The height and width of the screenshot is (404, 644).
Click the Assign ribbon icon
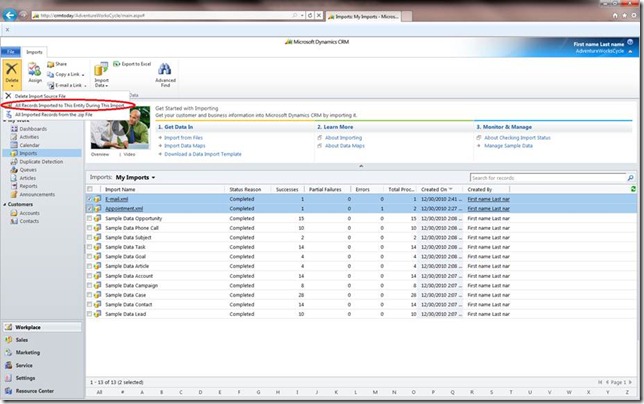[35, 72]
